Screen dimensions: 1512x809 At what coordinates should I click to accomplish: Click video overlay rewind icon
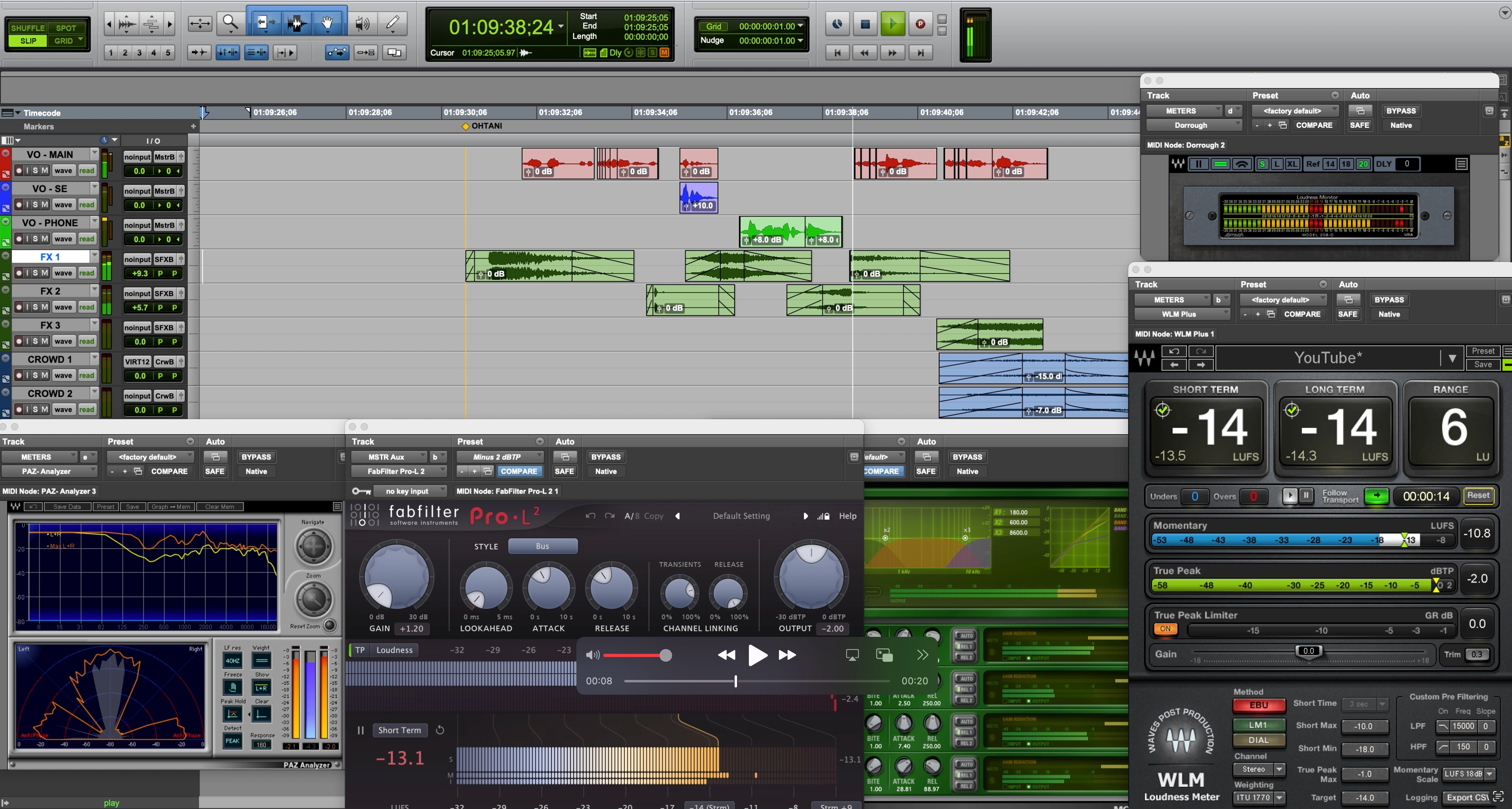click(x=727, y=655)
